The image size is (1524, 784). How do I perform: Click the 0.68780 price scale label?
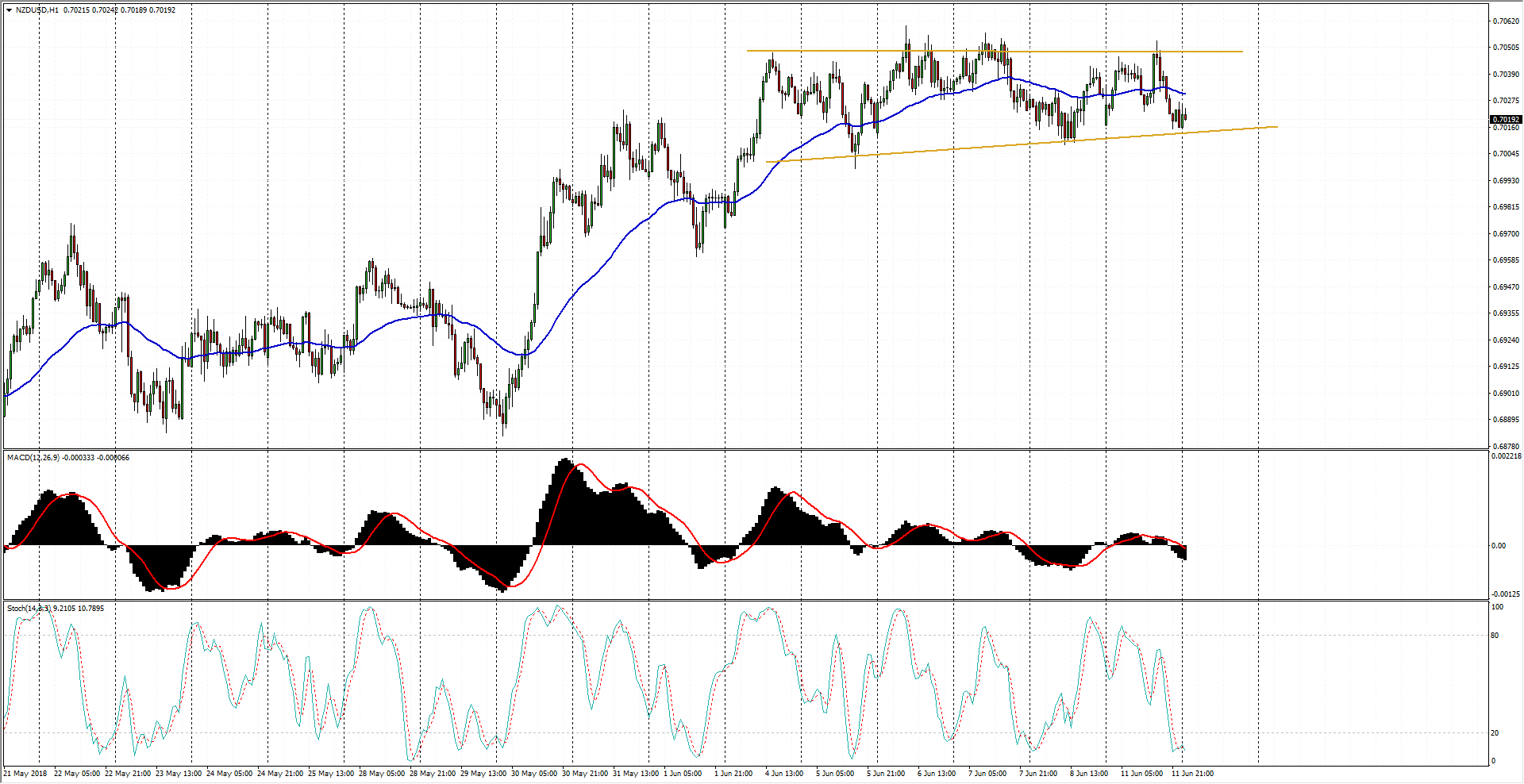1505,447
